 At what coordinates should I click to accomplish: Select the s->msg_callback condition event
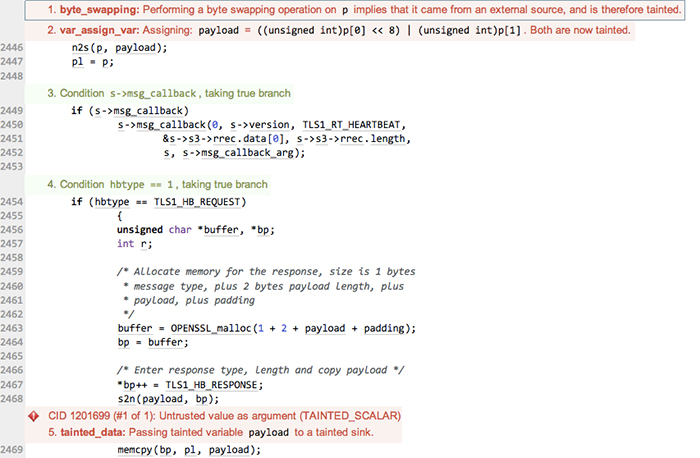(x=169, y=93)
